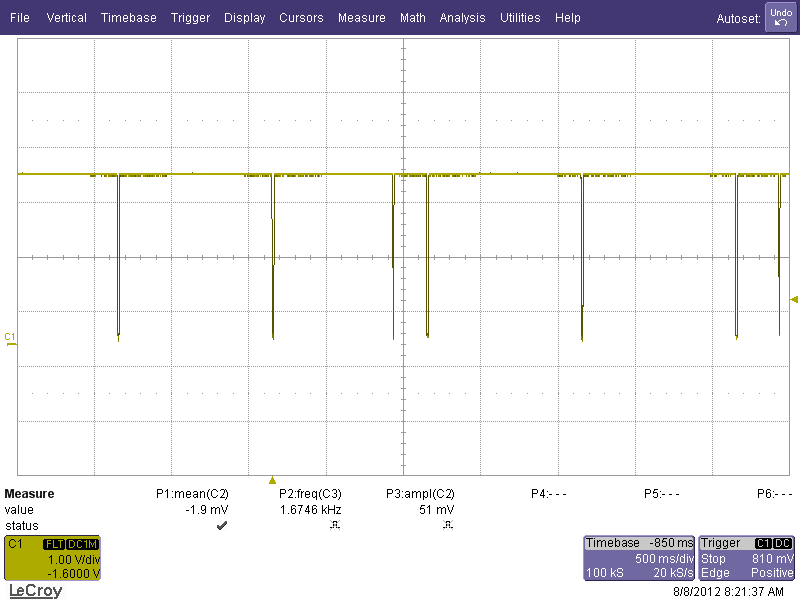Image resolution: width=800 pixels, height=600 pixels.
Task: Select the P2:freq(C3) measurement
Action: tap(310, 494)
